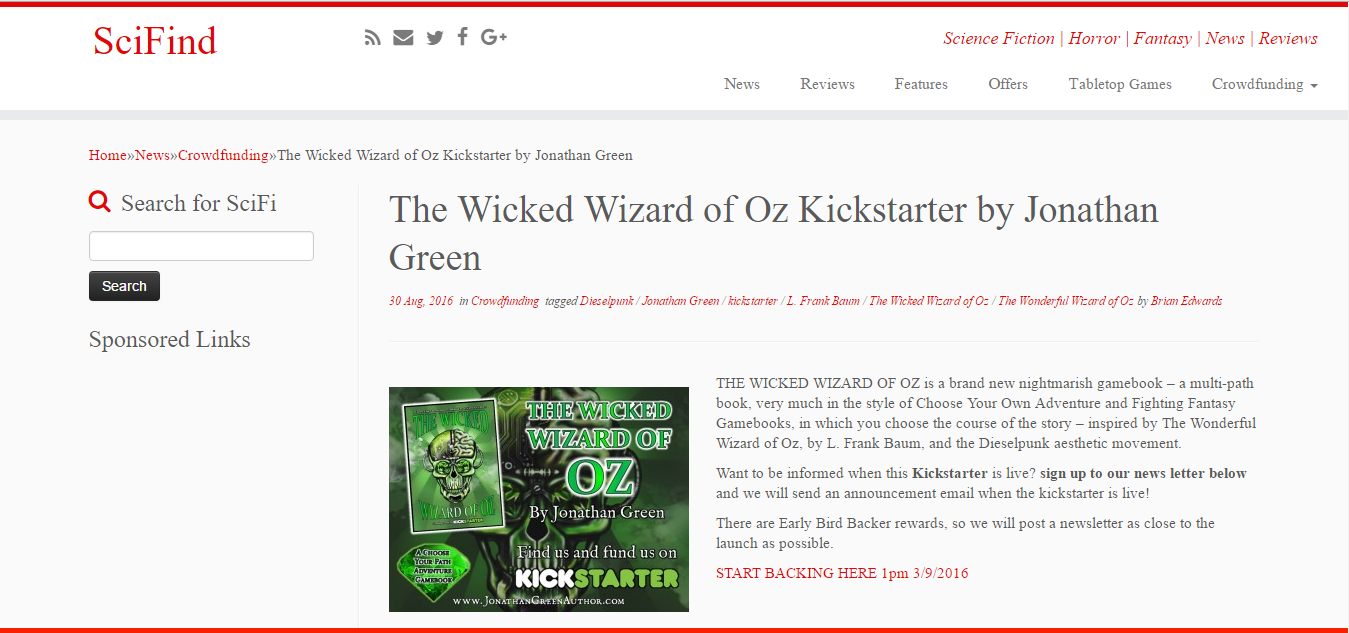Open the Offers menu item
1349x633 pixels.
pyautogui.click(x=1008, y=84)
